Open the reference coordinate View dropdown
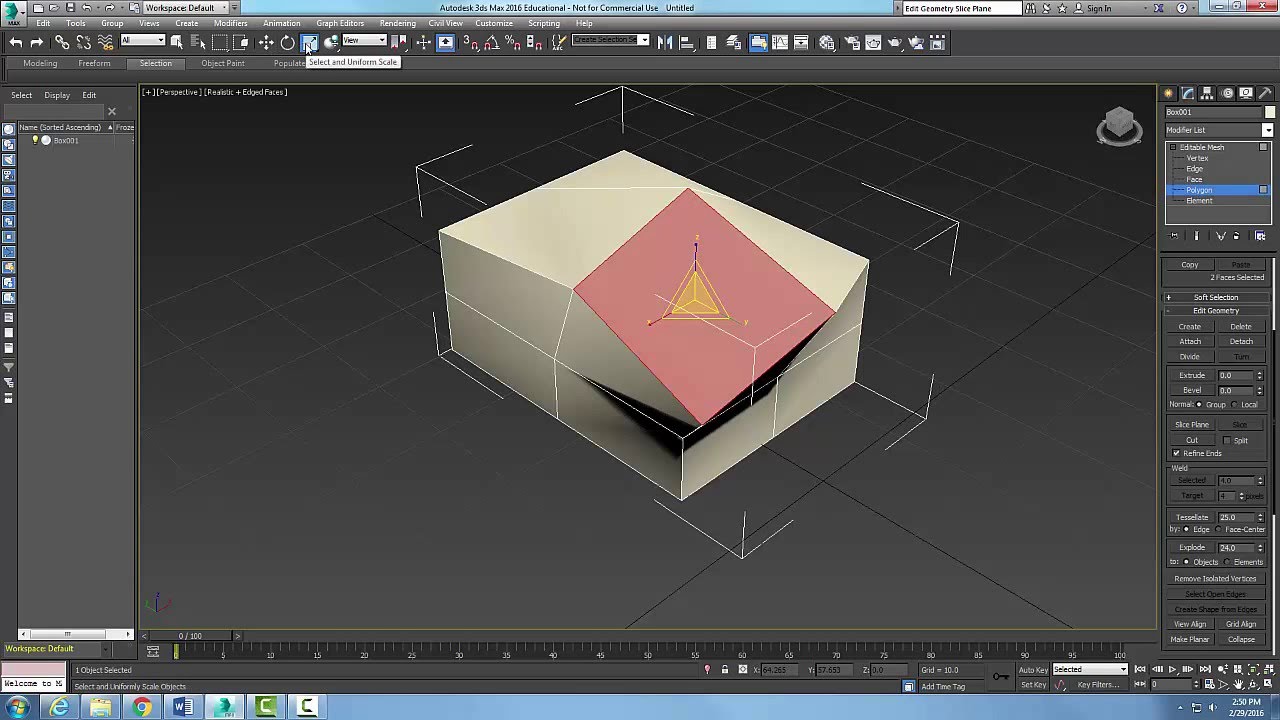Viewport: 1280px width, 720px height. tap(364, 41)
